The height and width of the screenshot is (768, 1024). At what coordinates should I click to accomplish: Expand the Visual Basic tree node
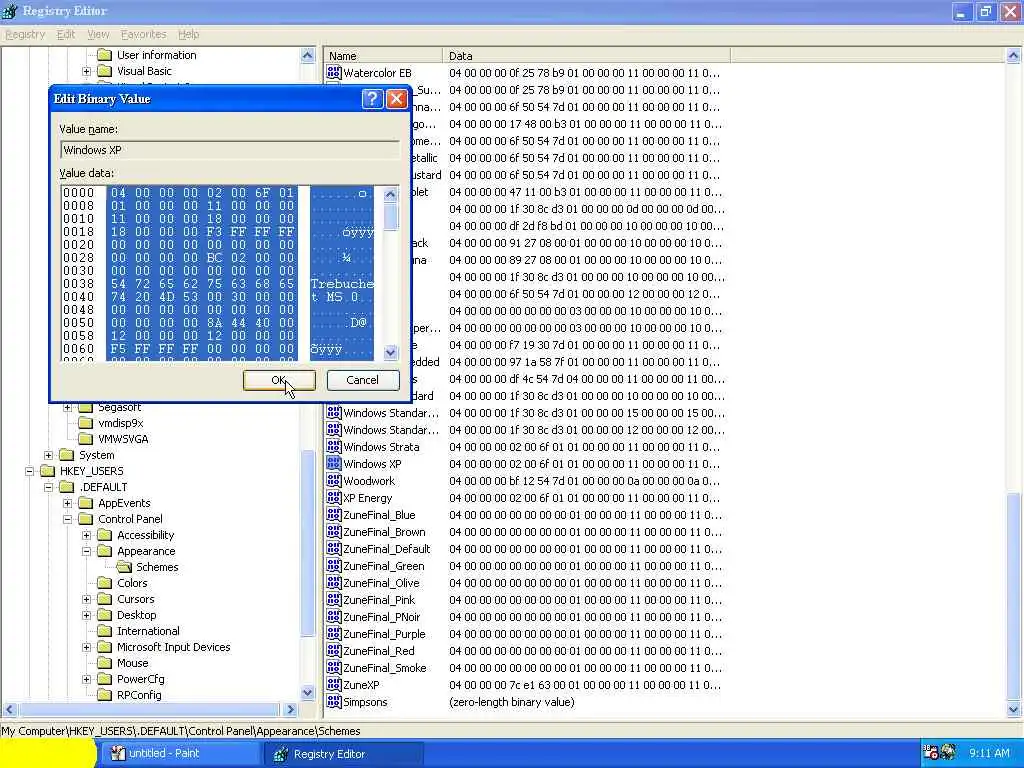point(86,71)
